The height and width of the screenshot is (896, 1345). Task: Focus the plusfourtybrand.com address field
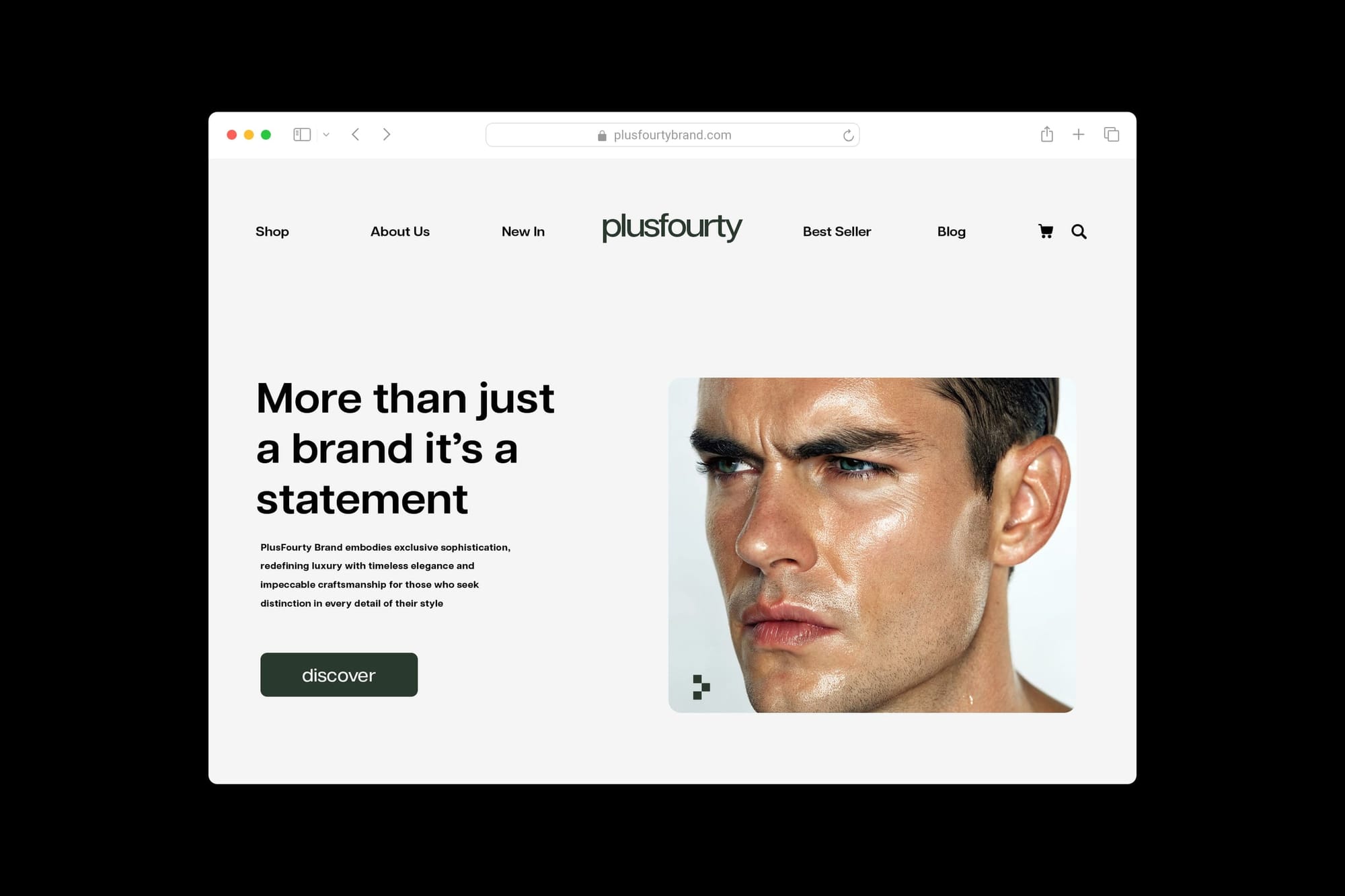pos(672,135)
